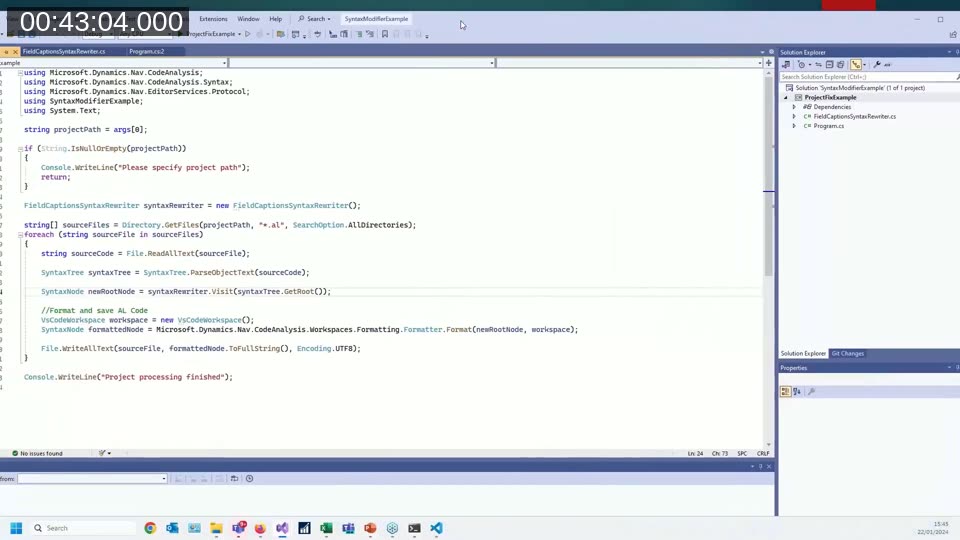960x540 pixels.
Task: Click the Search box in title bar
Action: click(x=314, y=19)
